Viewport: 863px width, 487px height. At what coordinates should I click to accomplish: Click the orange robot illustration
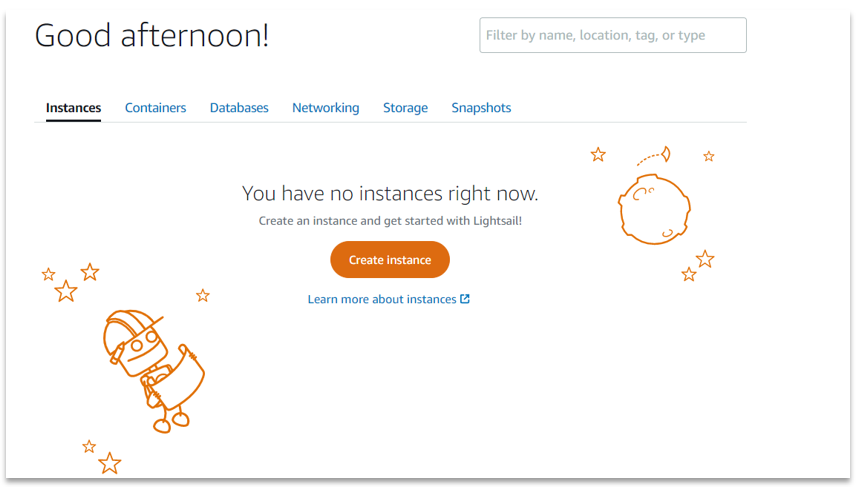click(x=152, y=367)
